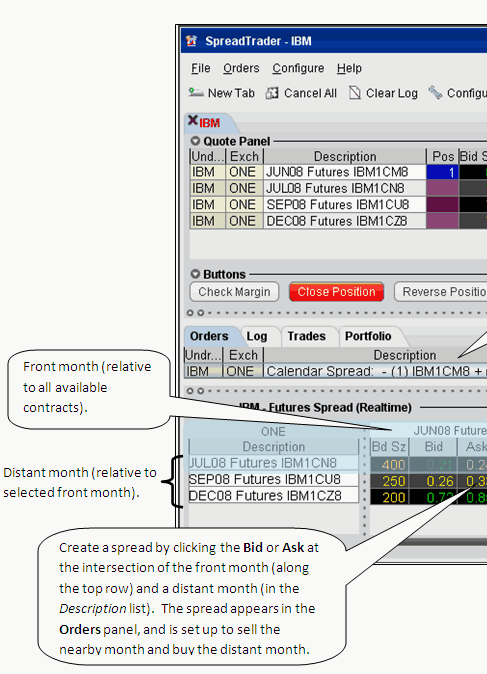The image size is (487, 674).
Task: Click the New Tab icon
Action: [196, 92]
